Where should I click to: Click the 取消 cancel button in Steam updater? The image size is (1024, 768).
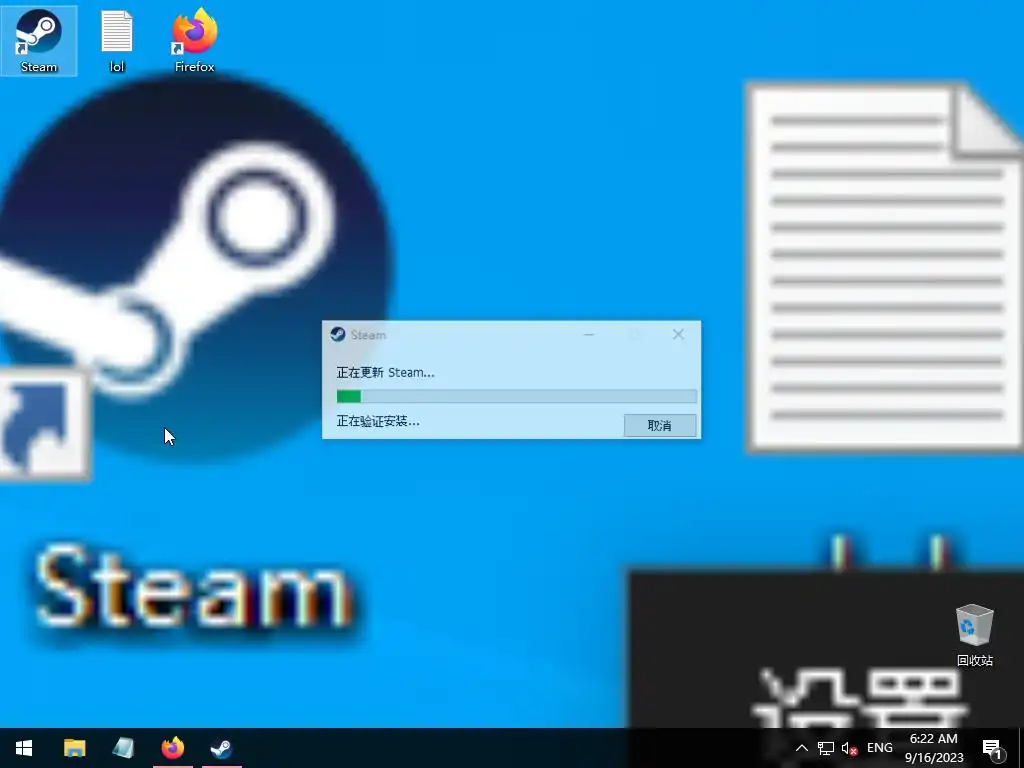tap(660, 425)
